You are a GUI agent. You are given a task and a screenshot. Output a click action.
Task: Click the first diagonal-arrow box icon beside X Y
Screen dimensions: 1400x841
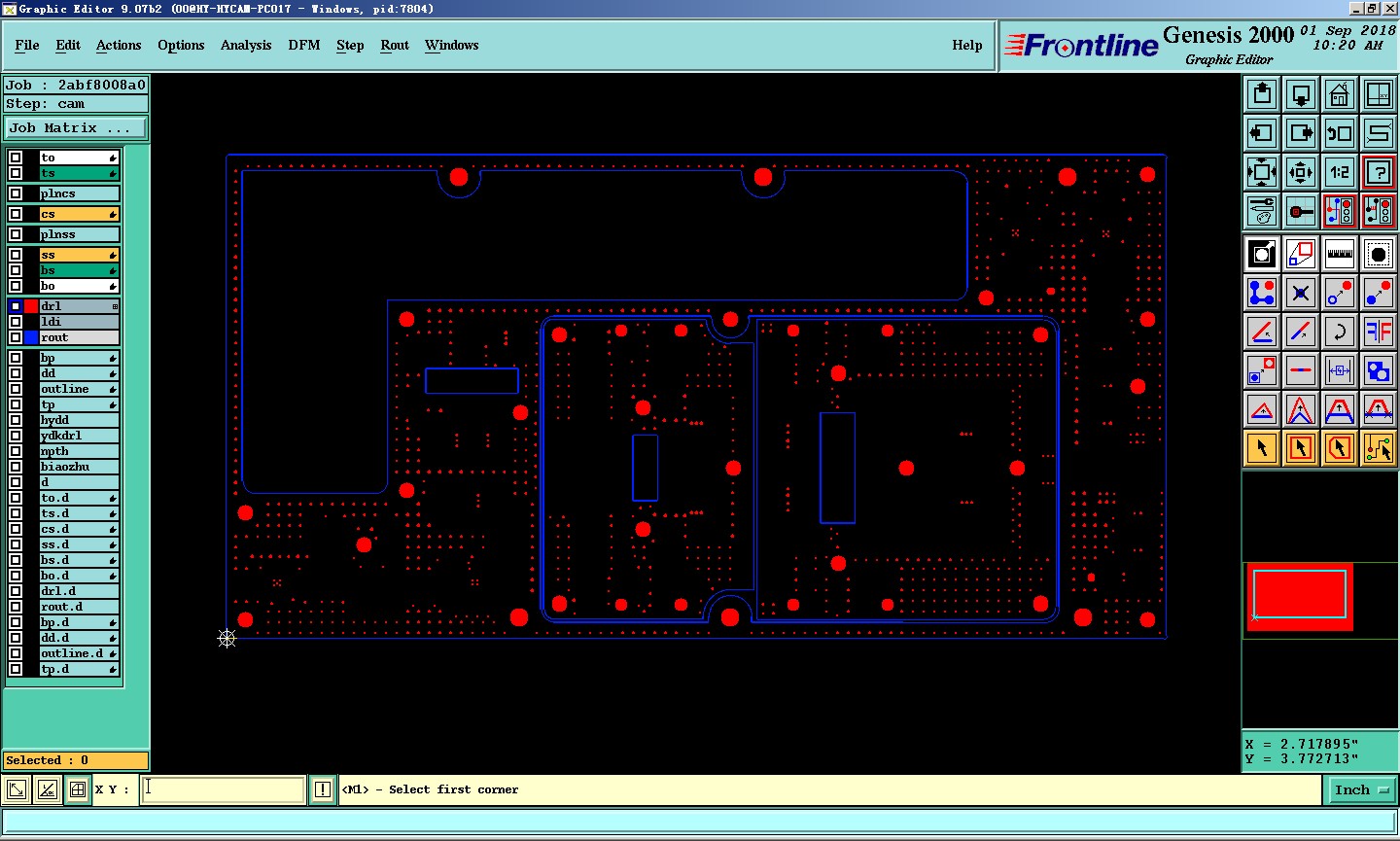coord(17,789)
